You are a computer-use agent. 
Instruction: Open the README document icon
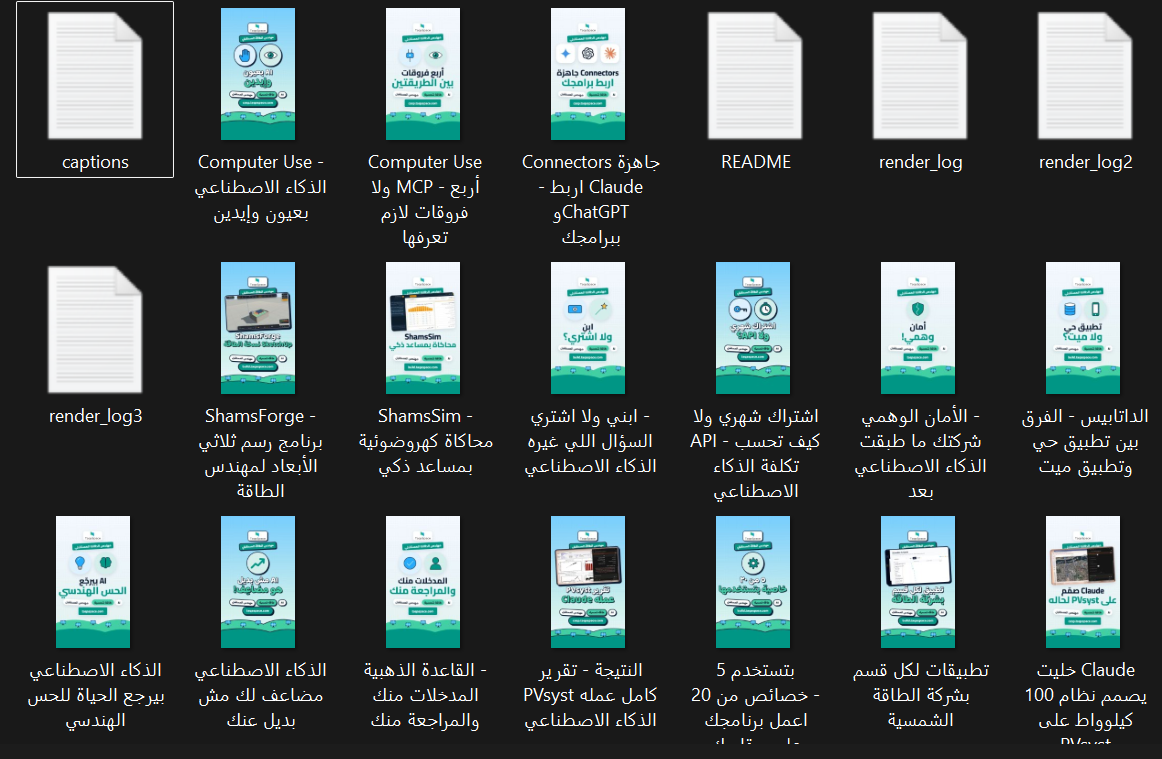pos(755,76)
